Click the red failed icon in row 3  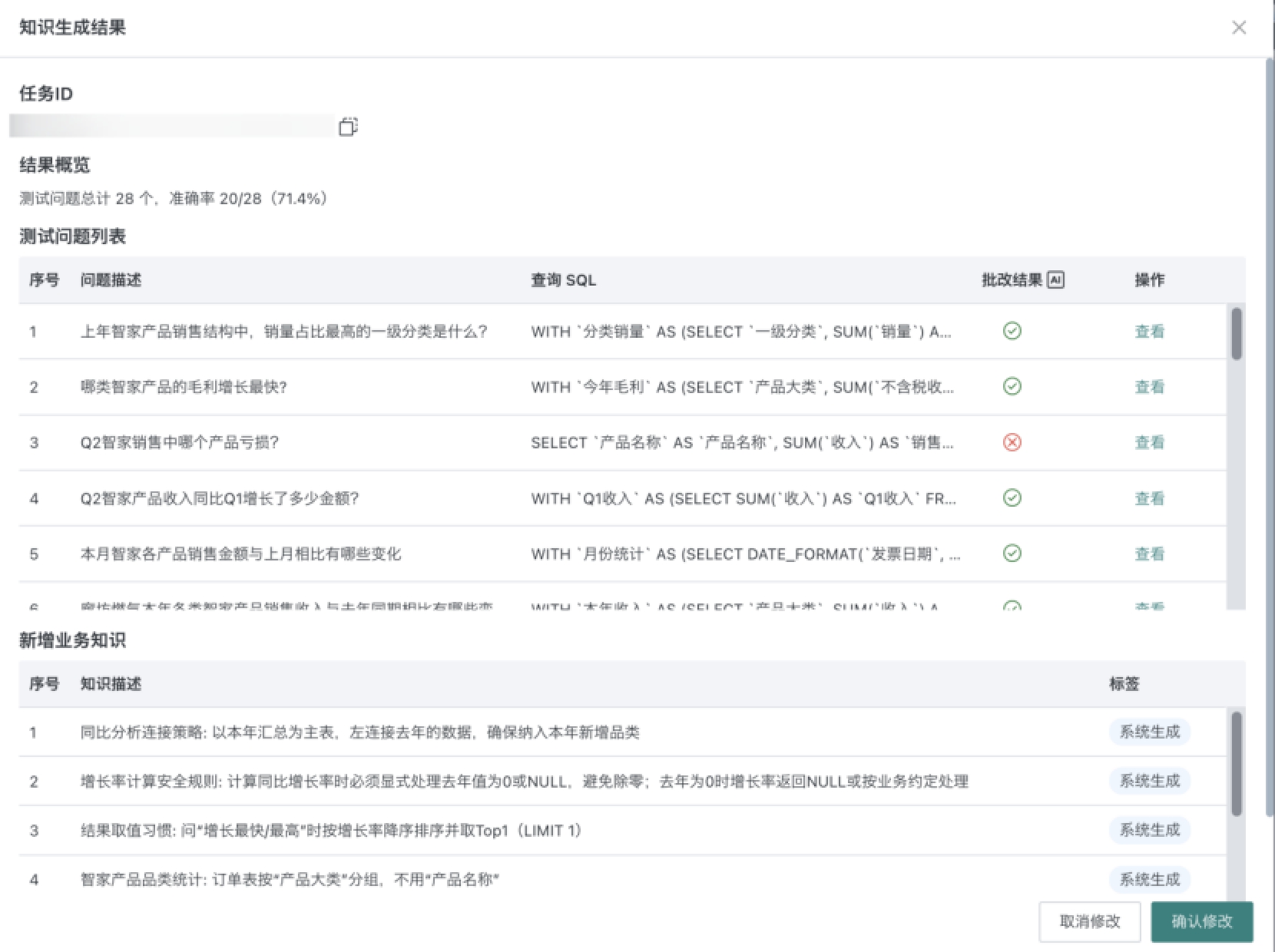(1012, 442)
